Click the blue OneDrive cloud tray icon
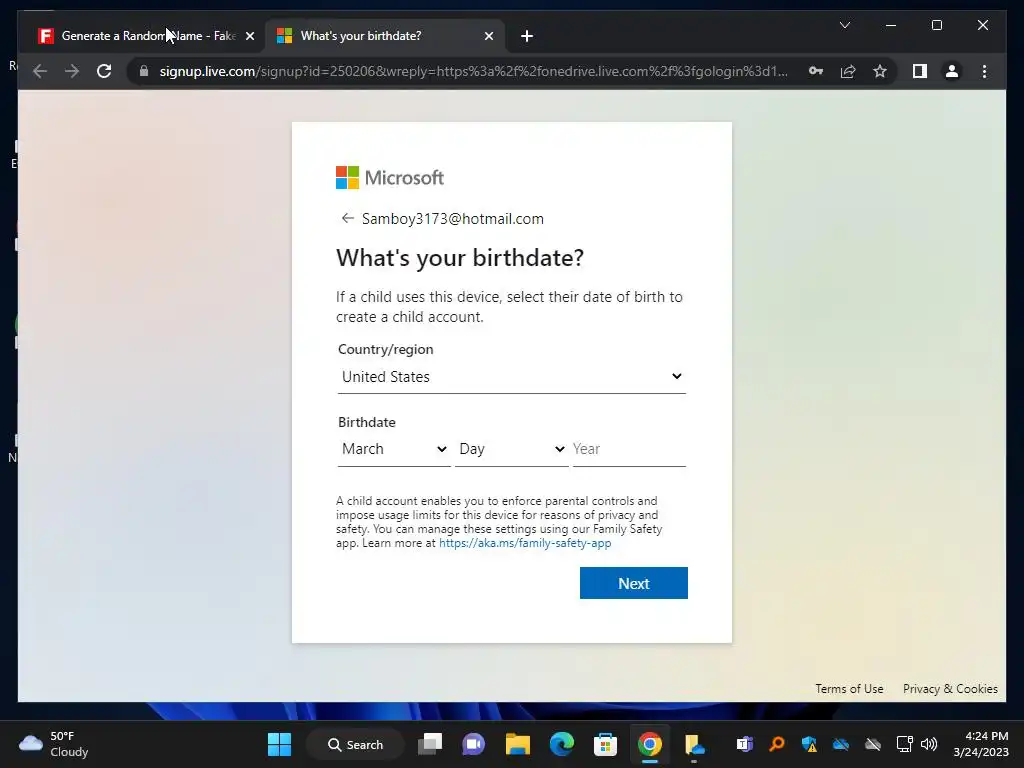The image size is (1024, 768). click(x=841, y=744)
